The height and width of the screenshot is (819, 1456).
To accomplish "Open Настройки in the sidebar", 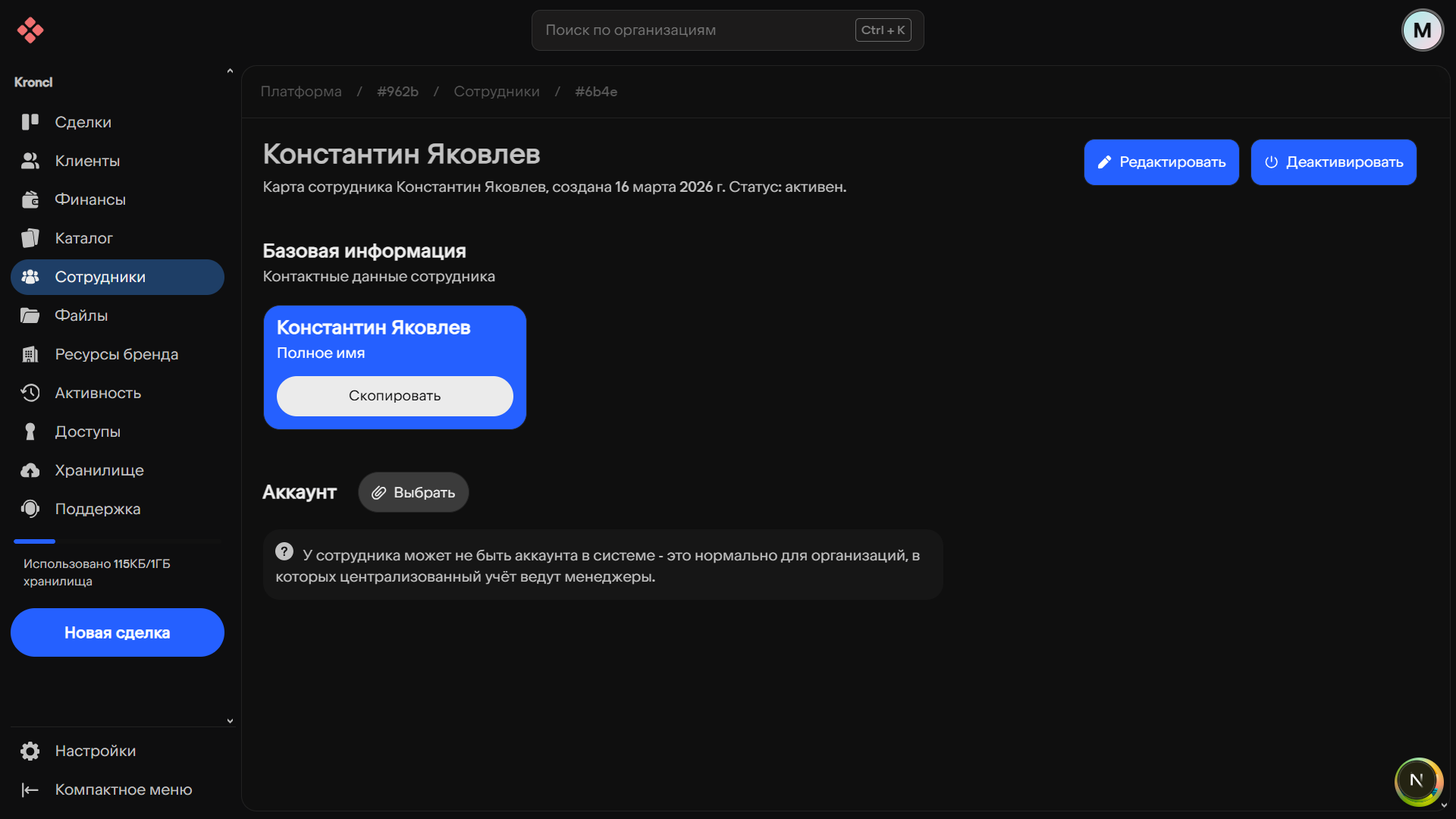I will pos(95,751).
